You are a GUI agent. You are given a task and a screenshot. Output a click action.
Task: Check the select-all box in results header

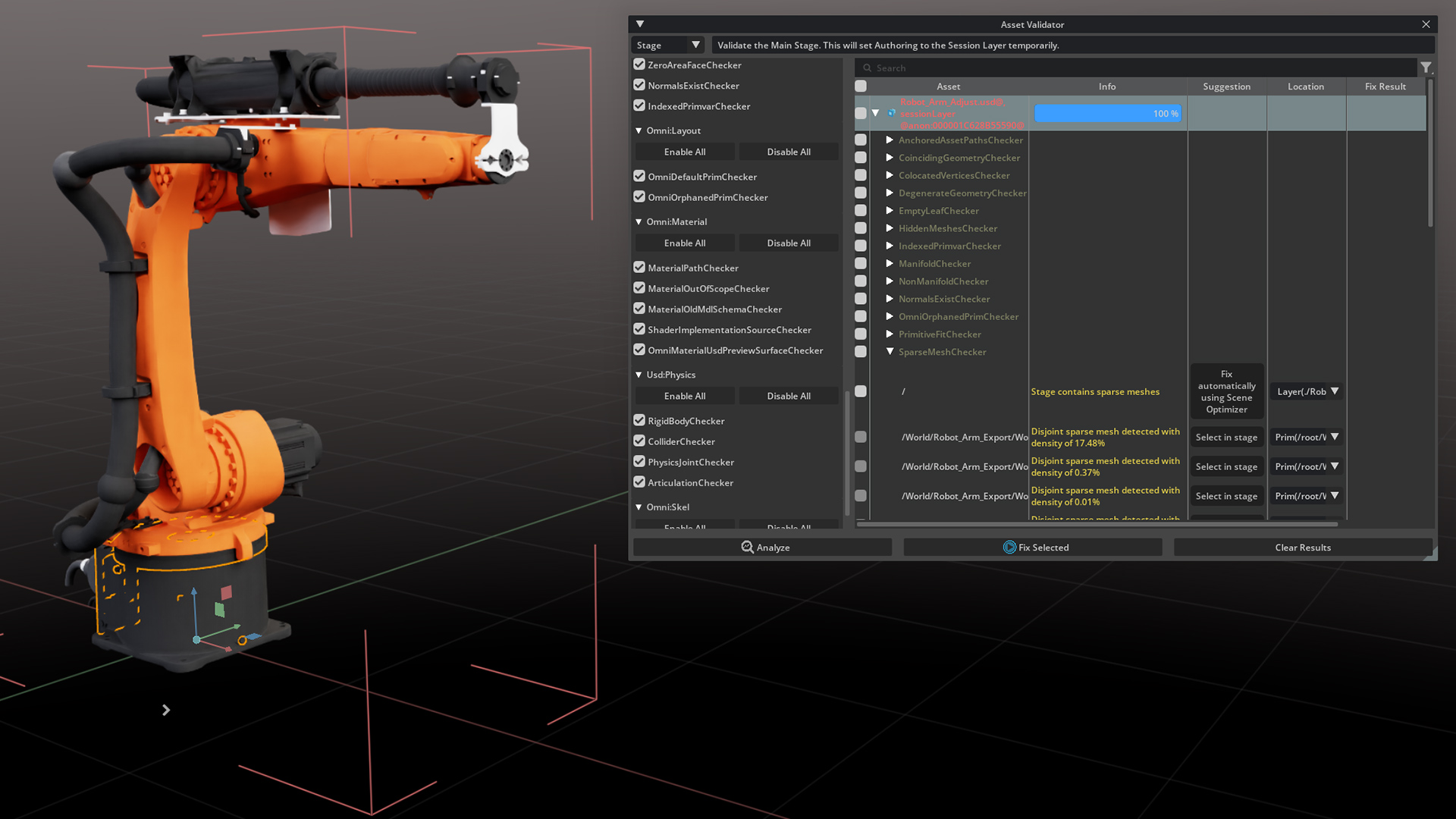point(861,86)
